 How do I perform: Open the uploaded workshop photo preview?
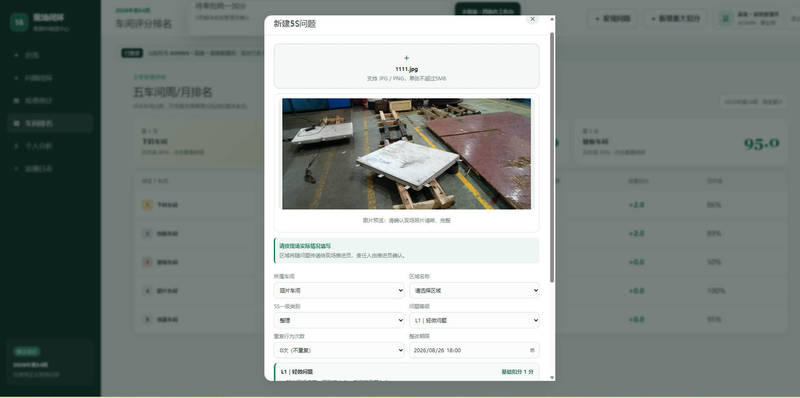(x=407, y=154)
